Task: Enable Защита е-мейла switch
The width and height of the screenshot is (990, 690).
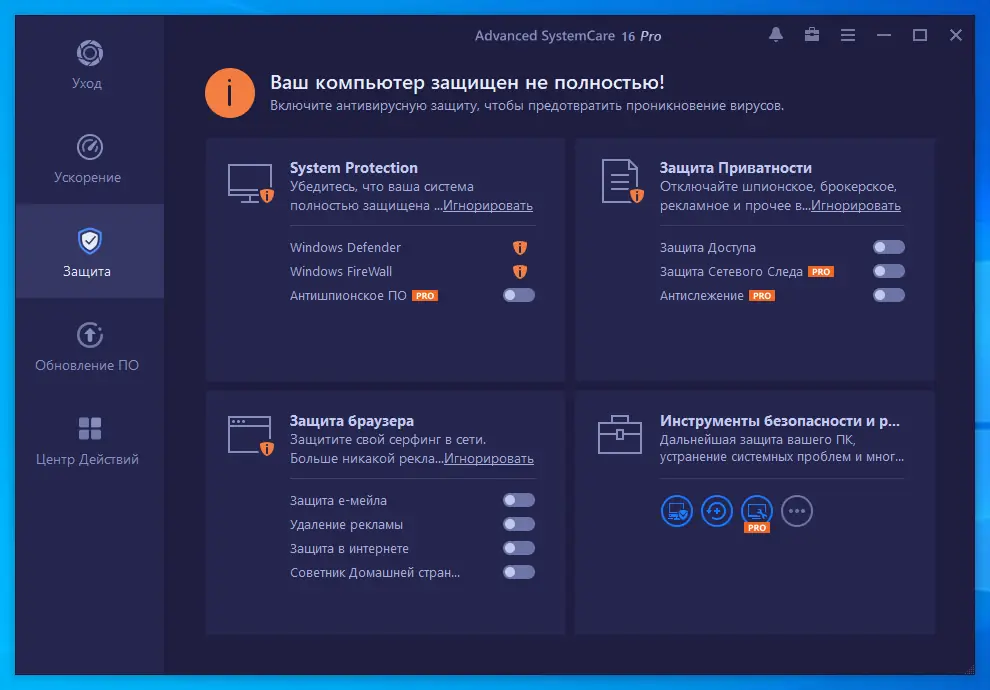Action: (519, 500)
